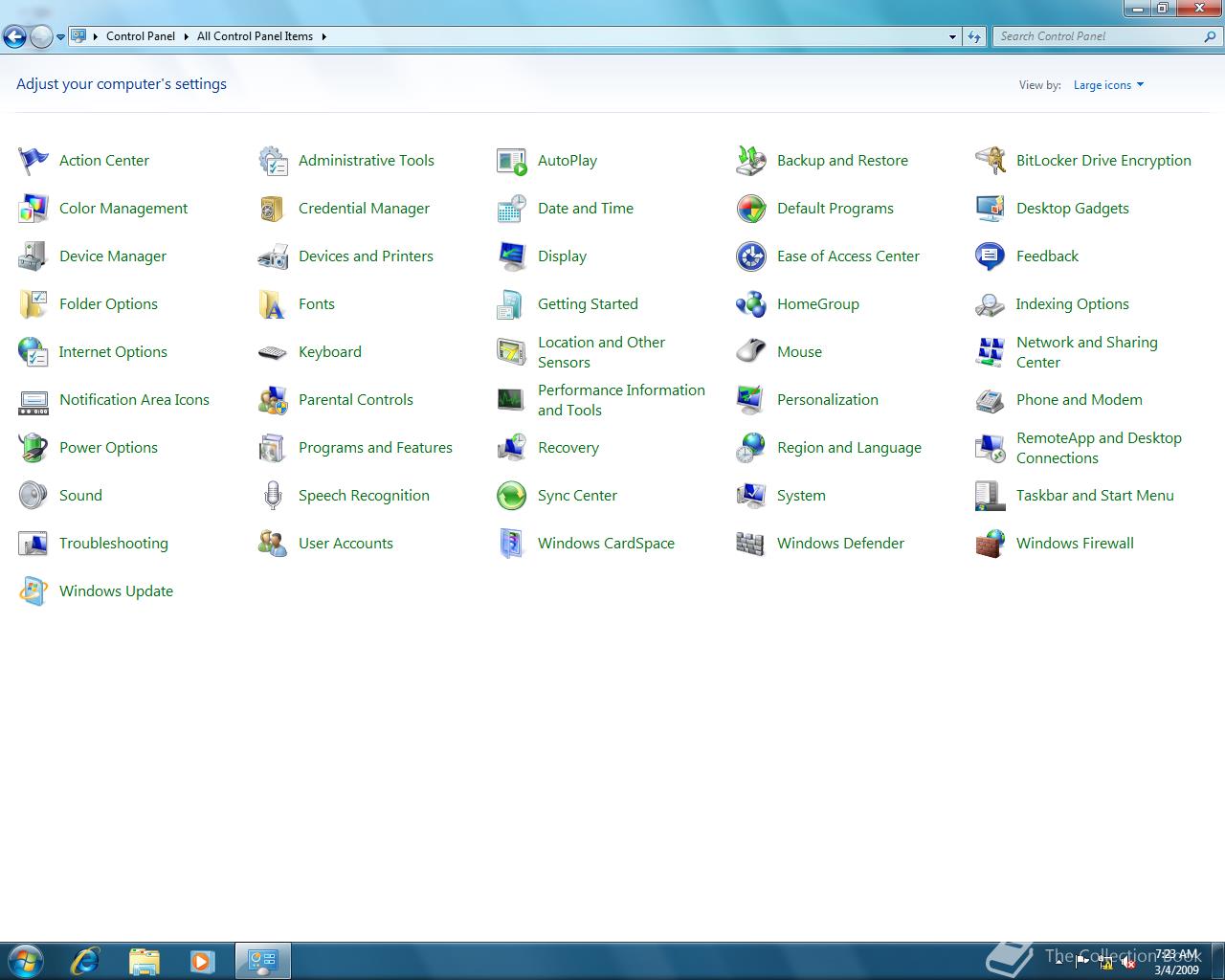
Task: Open the Troubleshooting link
Action: coord(114,544)
